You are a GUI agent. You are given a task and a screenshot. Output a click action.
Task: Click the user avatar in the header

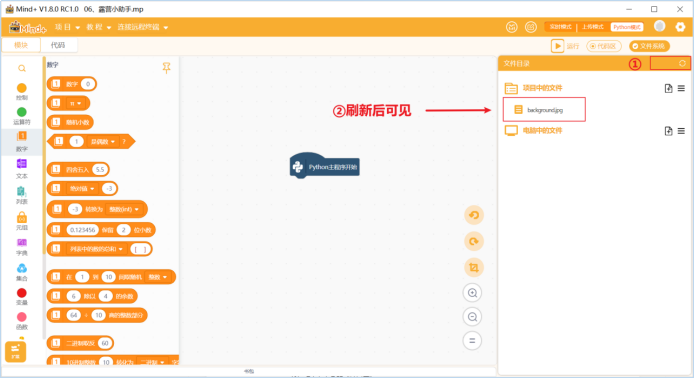coord(660,27)
